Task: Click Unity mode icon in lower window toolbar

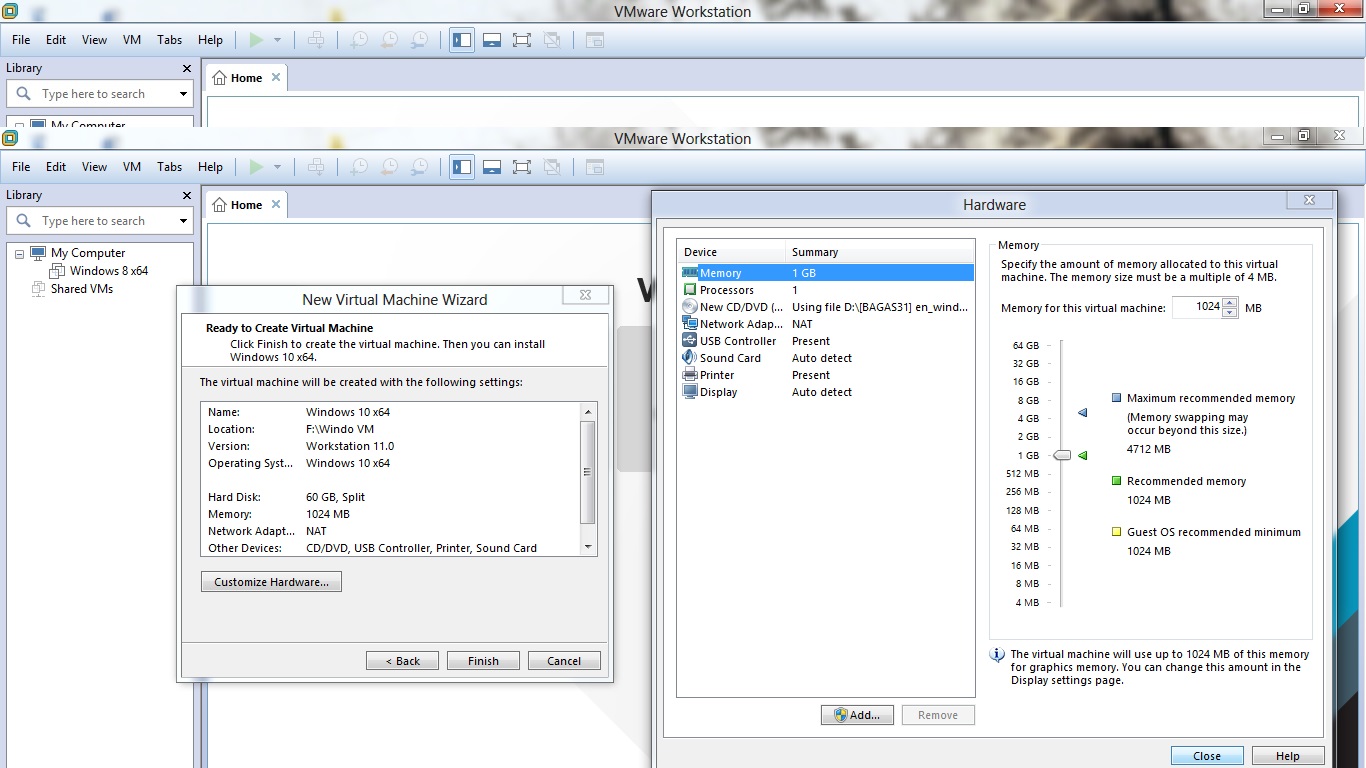Action: (552, 167)
